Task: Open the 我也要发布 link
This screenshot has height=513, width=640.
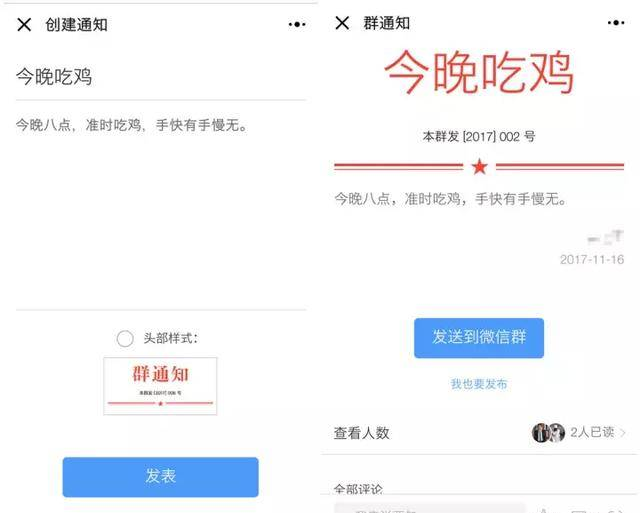Action: click(x=479, y=384)
